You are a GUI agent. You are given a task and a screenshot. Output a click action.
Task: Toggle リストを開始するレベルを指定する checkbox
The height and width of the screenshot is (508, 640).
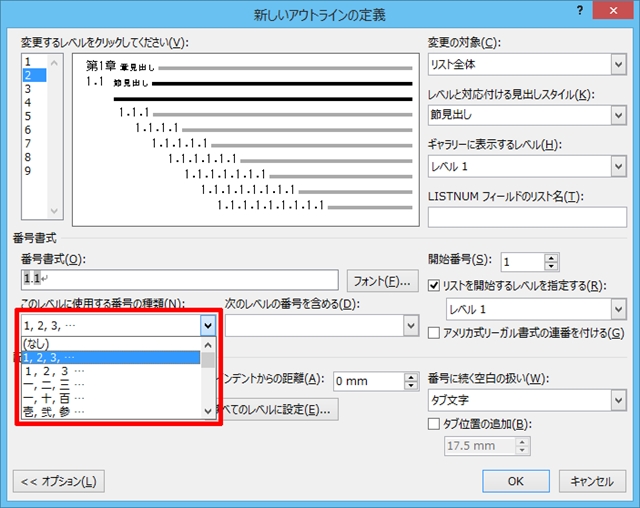pos(434,286)
